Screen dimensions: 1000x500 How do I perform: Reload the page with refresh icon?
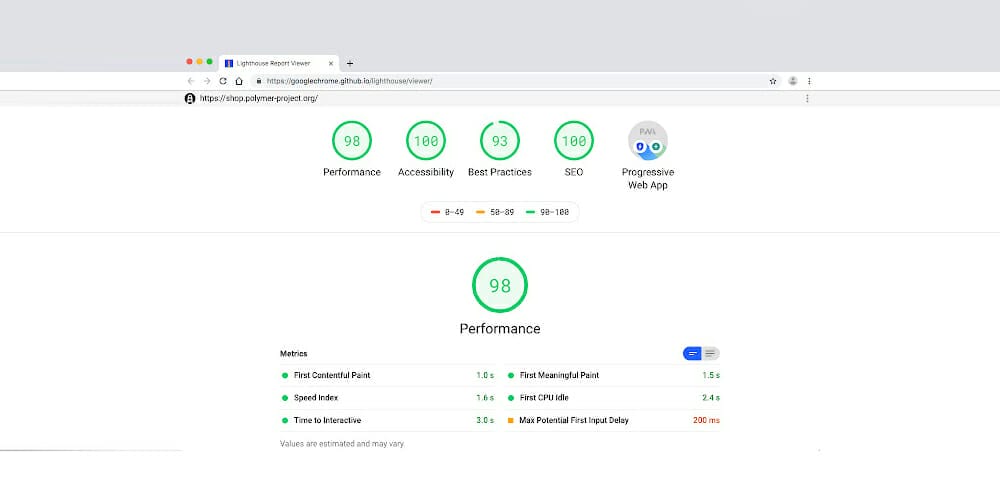pyautogui.click(x=223, y=81)
